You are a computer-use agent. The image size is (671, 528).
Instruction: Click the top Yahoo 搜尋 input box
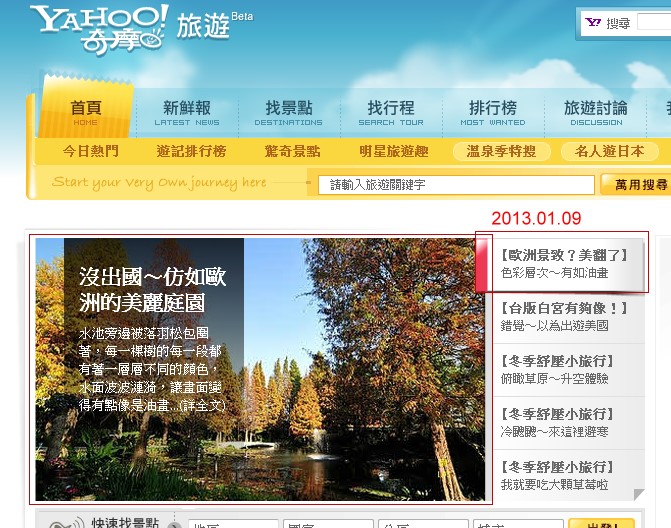tap(654, 22)
